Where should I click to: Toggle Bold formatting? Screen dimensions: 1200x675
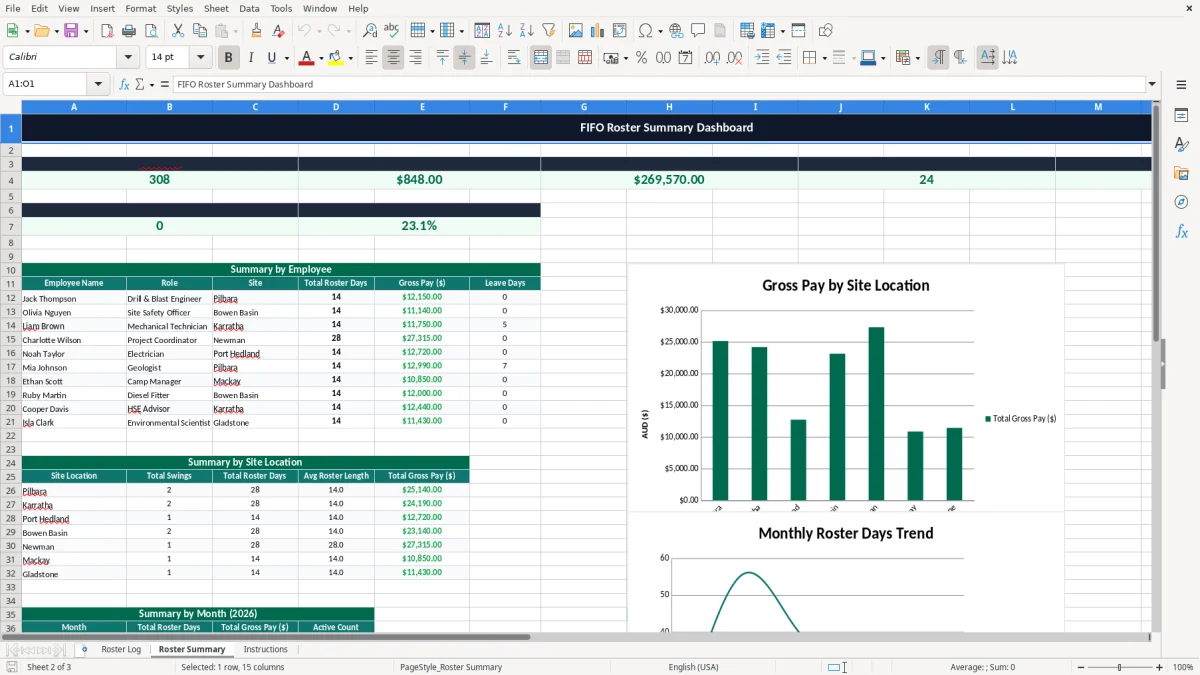point(229,58)
